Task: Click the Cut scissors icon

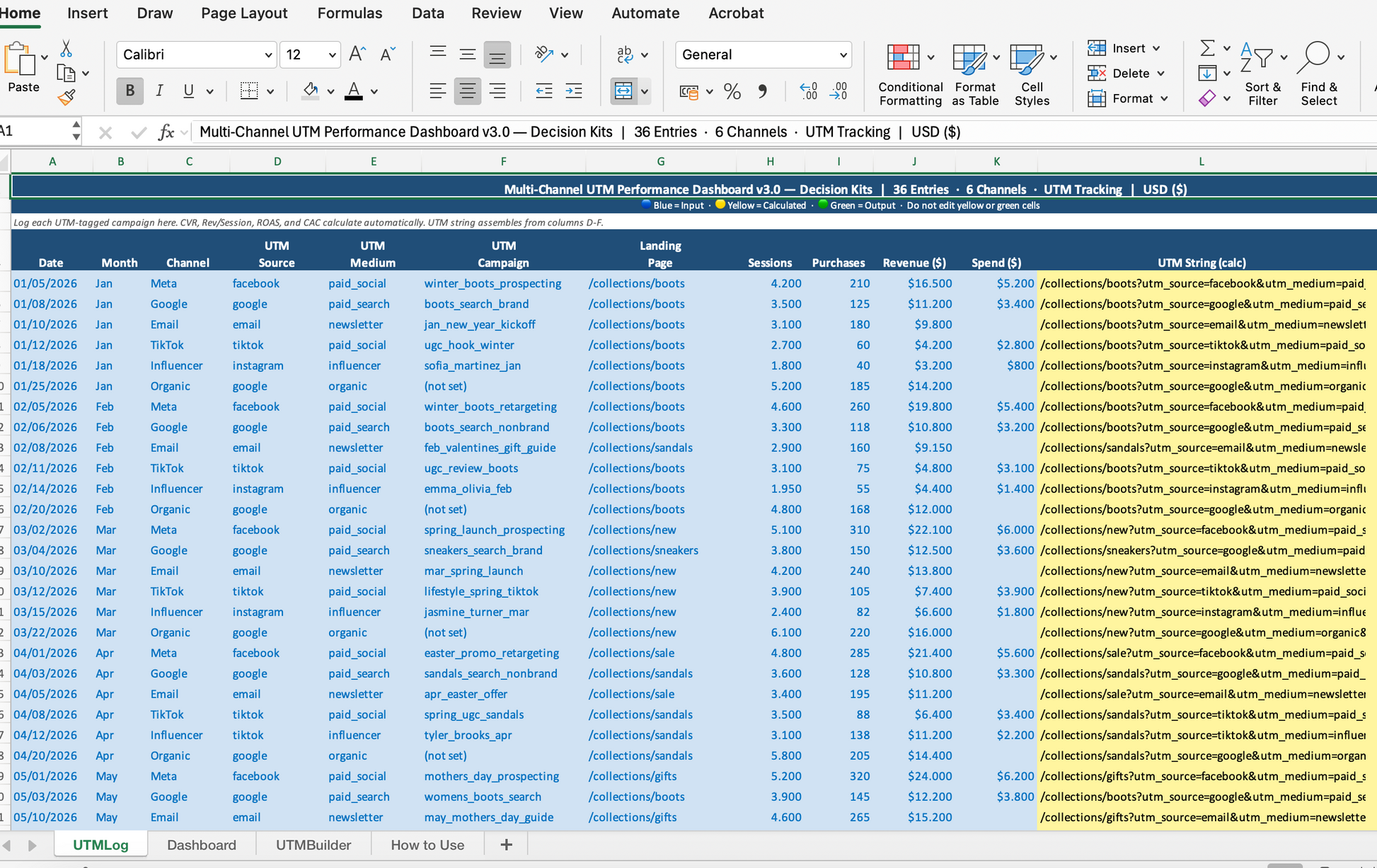Action: [66, 48]
